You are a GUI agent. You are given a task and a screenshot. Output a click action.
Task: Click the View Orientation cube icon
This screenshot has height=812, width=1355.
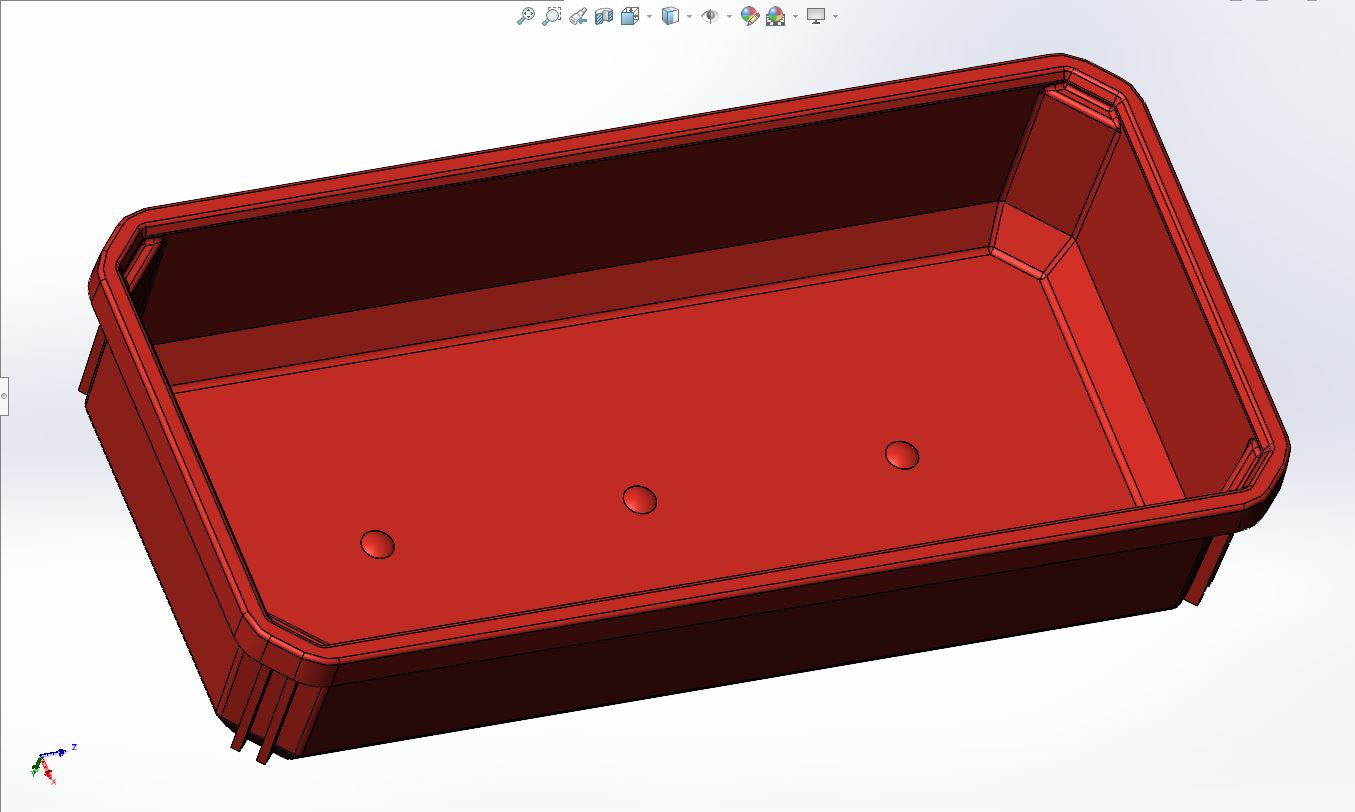pyautogui.click(x=630, y=16)
